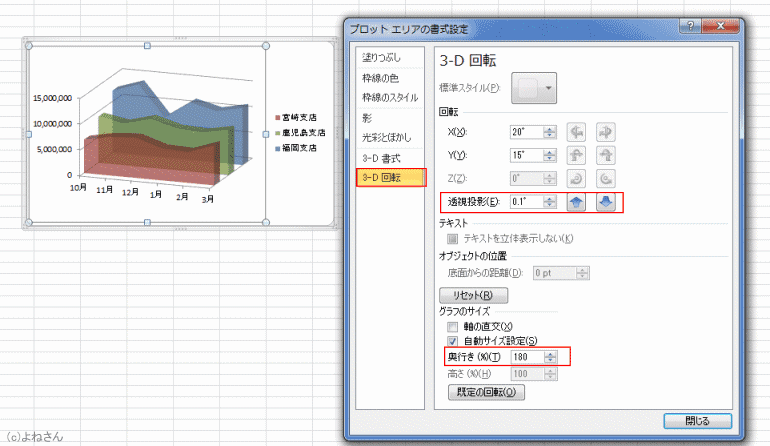Click the dialog title bar プロット エリアの書式設定
This screenshot has width=770, height=446.
point(409,29)
